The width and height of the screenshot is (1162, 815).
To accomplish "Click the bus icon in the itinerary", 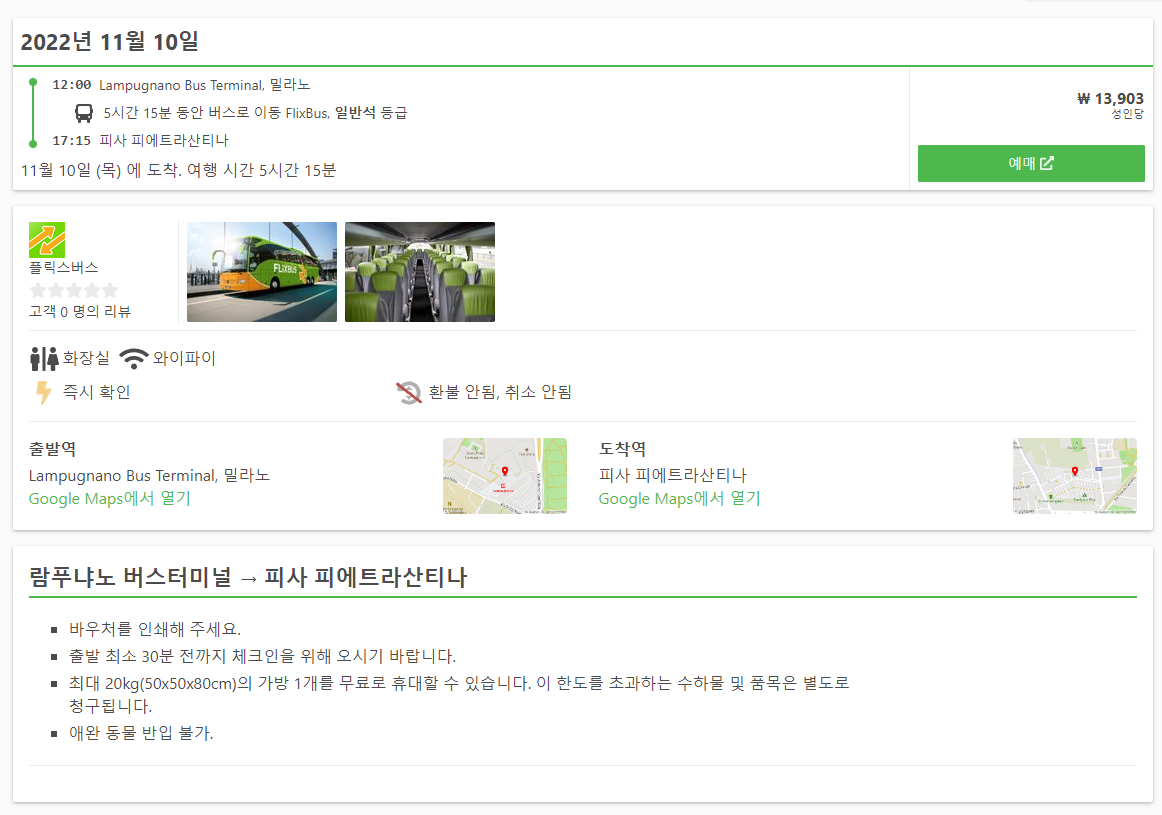I will 84,113.
